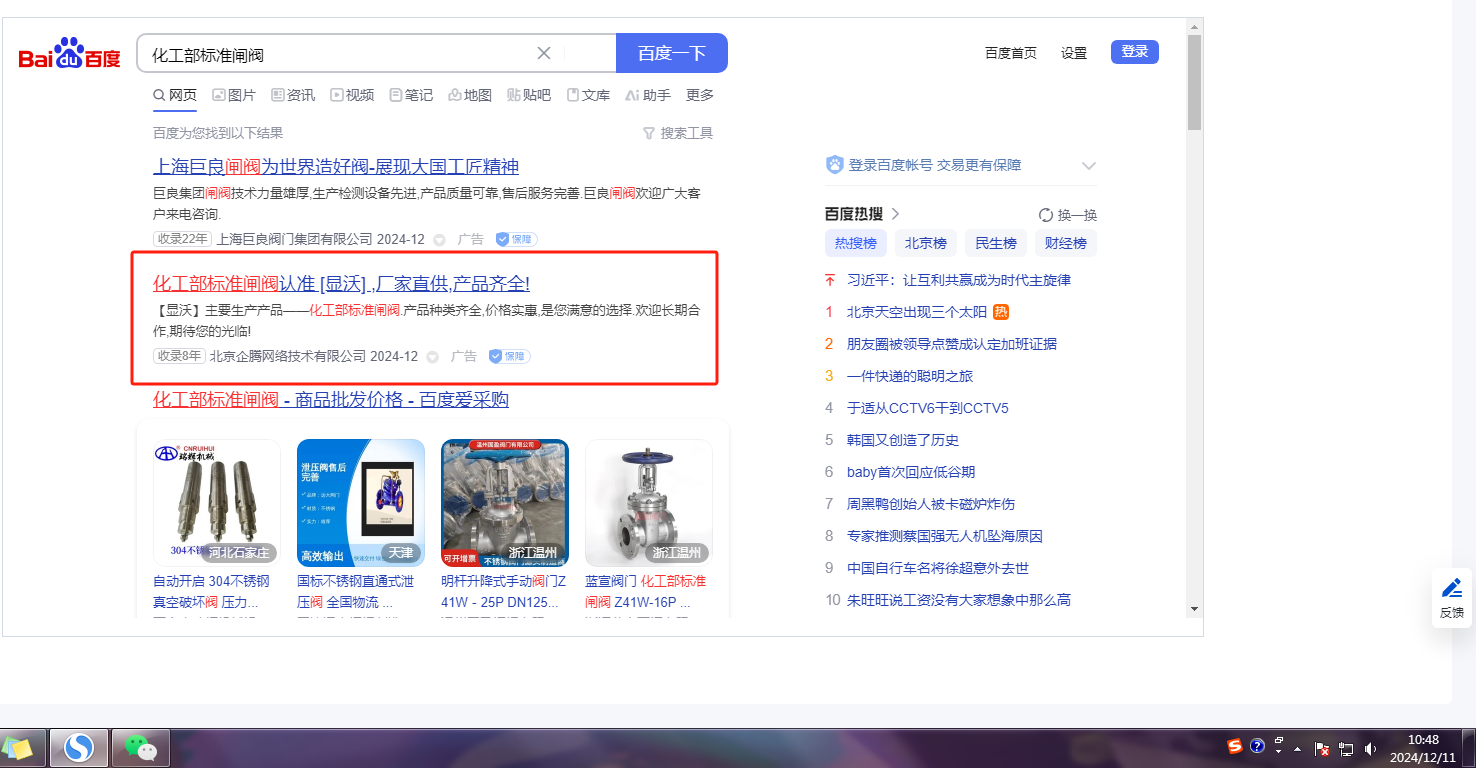This screenshot has height=768, width=1476.
Task: Open the 朋友圈被领导点赞成认定加班证据 hot search
Action: coord(952,344)
